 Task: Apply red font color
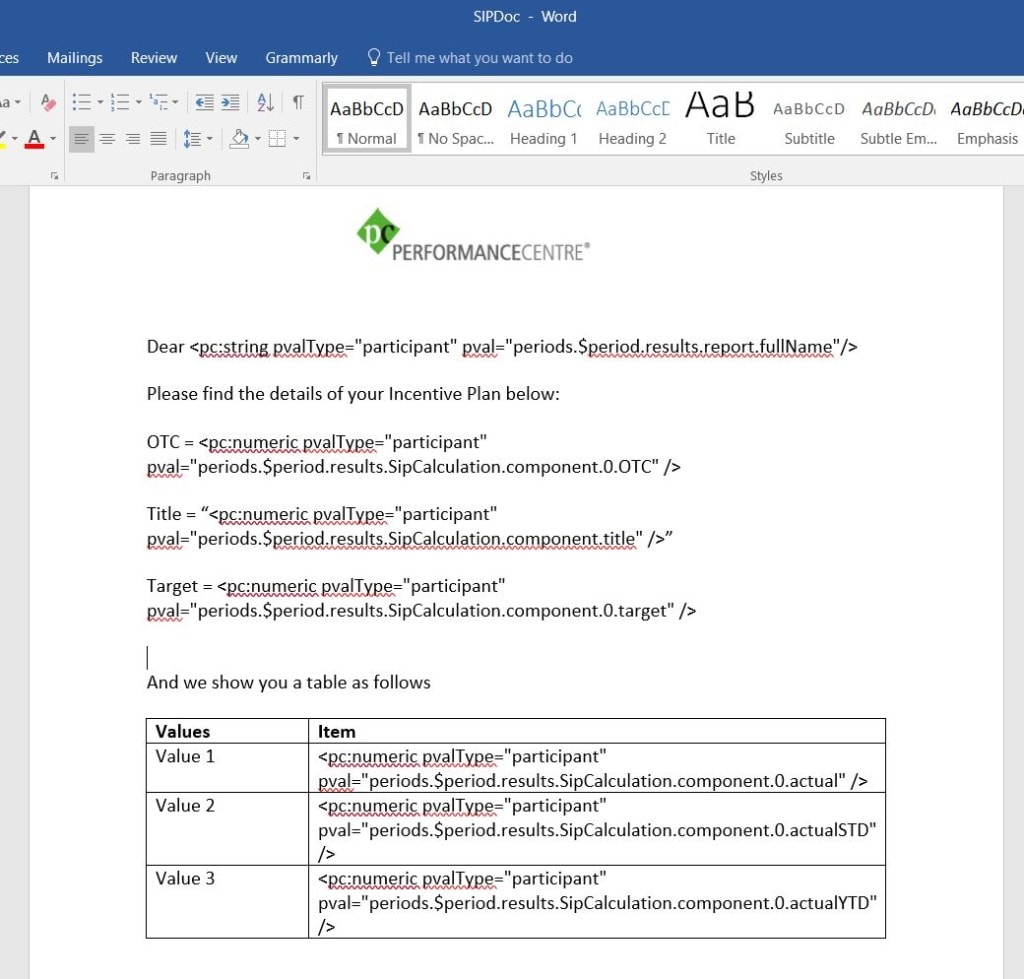click(35, 138)
